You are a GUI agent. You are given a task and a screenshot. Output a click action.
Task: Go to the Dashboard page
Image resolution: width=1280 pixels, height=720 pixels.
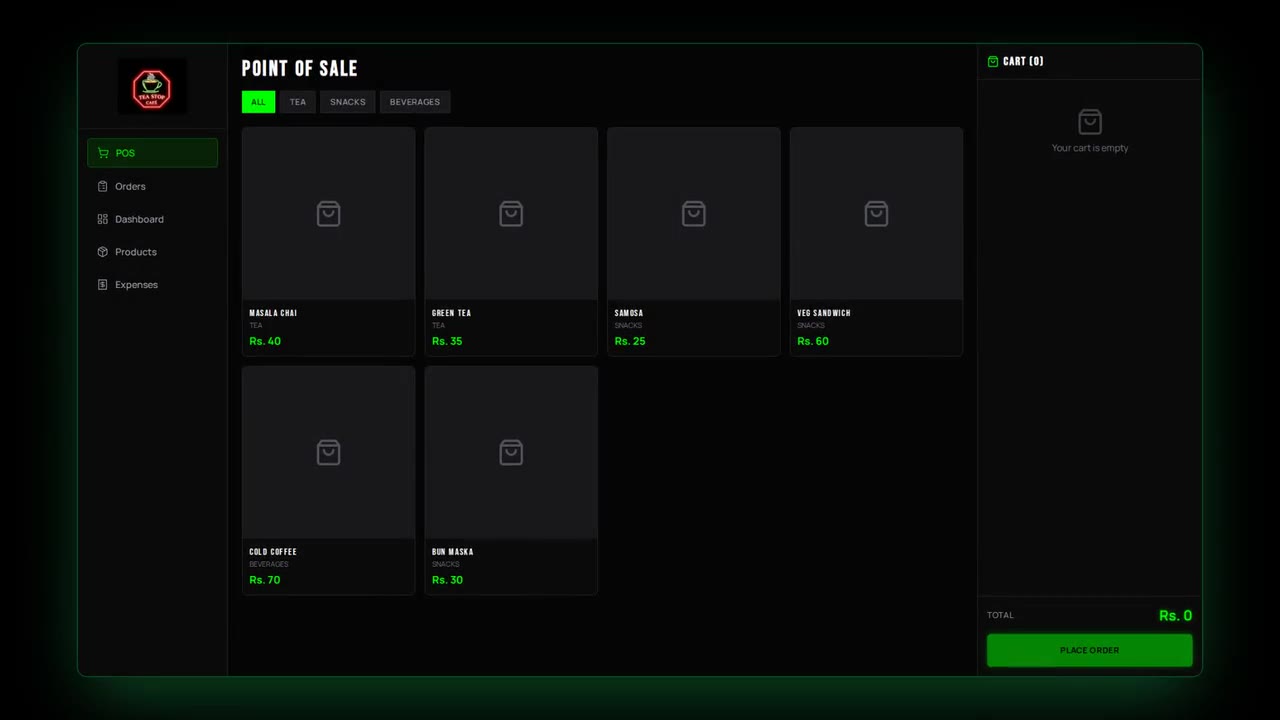tap(152, 219)
